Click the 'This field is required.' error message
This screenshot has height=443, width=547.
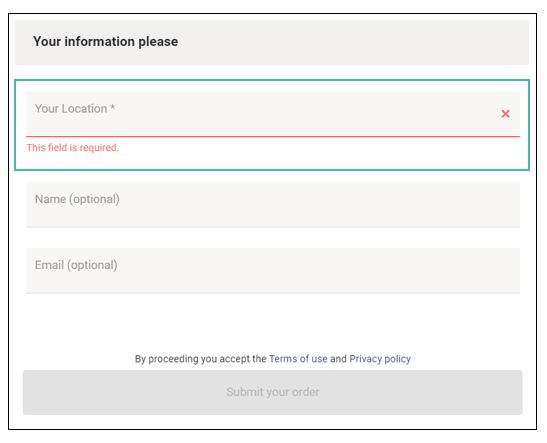[73, 148]
